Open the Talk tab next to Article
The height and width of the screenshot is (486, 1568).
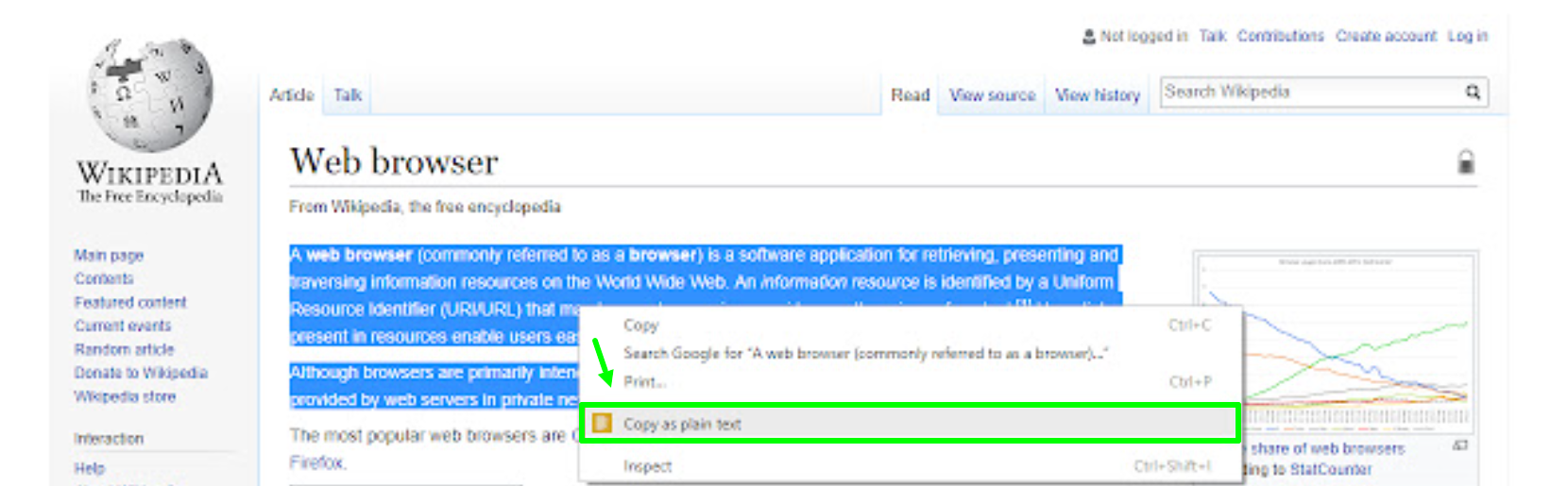click(348, 95)
